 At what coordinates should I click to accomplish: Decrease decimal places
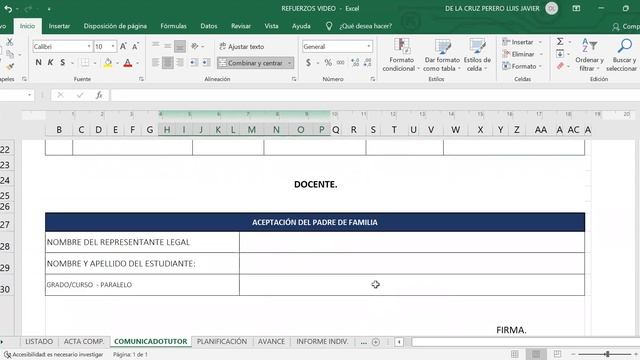pos(367,63)
